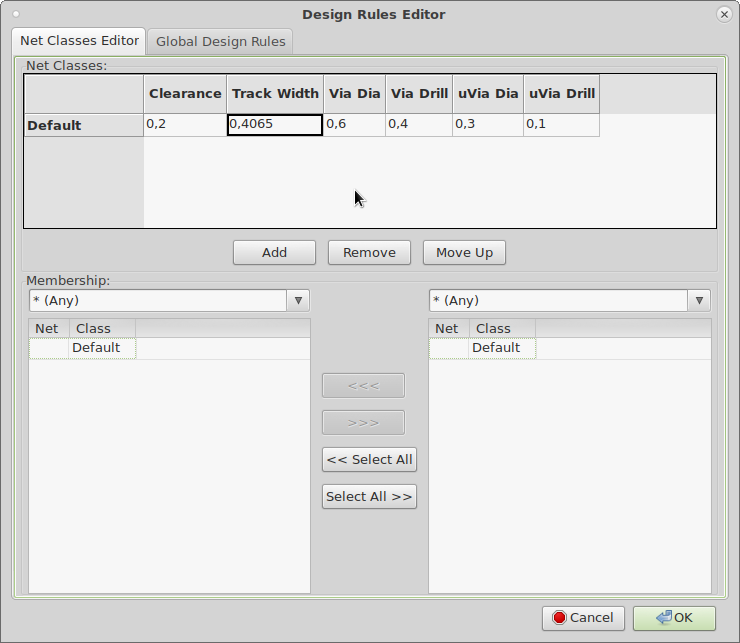
Task: Click Class column header in right list
Action: 503,329
